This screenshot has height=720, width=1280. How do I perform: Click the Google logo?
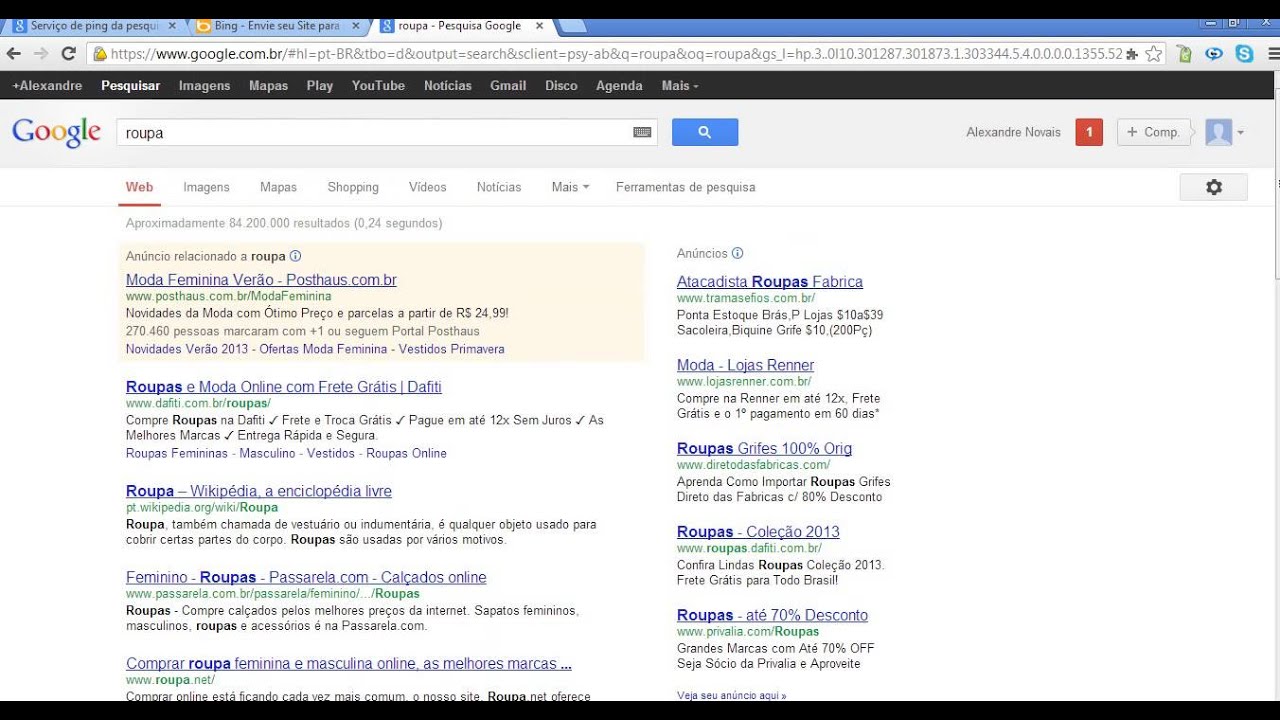(x=56, y=132)
